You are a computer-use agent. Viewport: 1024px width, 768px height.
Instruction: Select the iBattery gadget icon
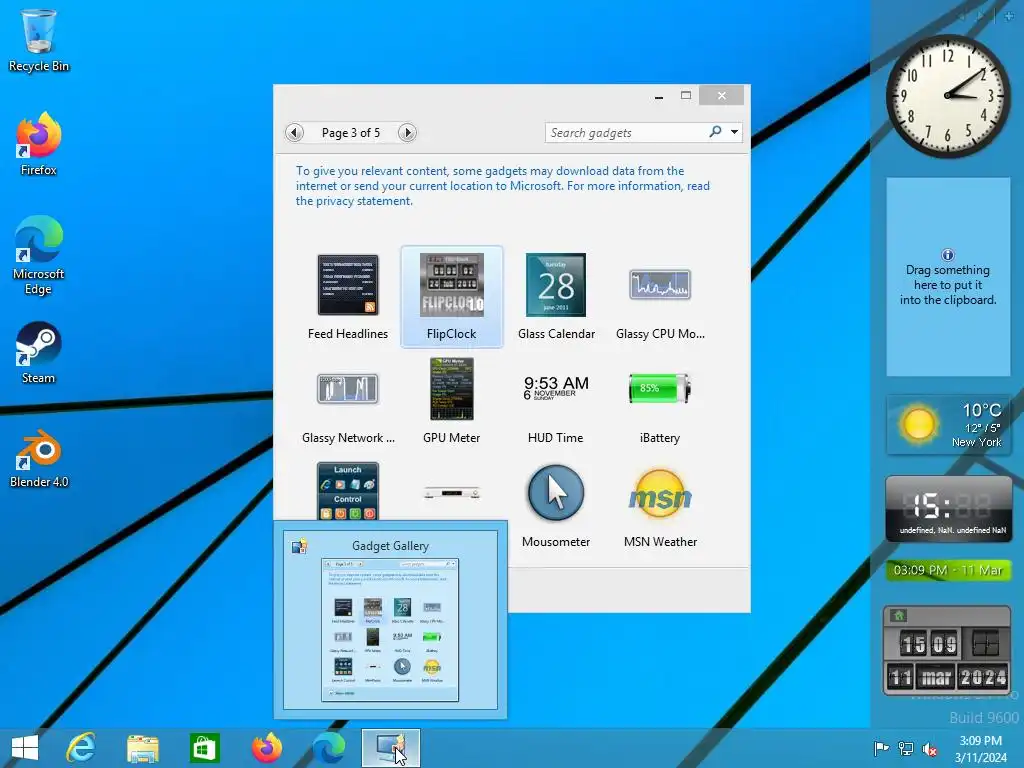660,389
